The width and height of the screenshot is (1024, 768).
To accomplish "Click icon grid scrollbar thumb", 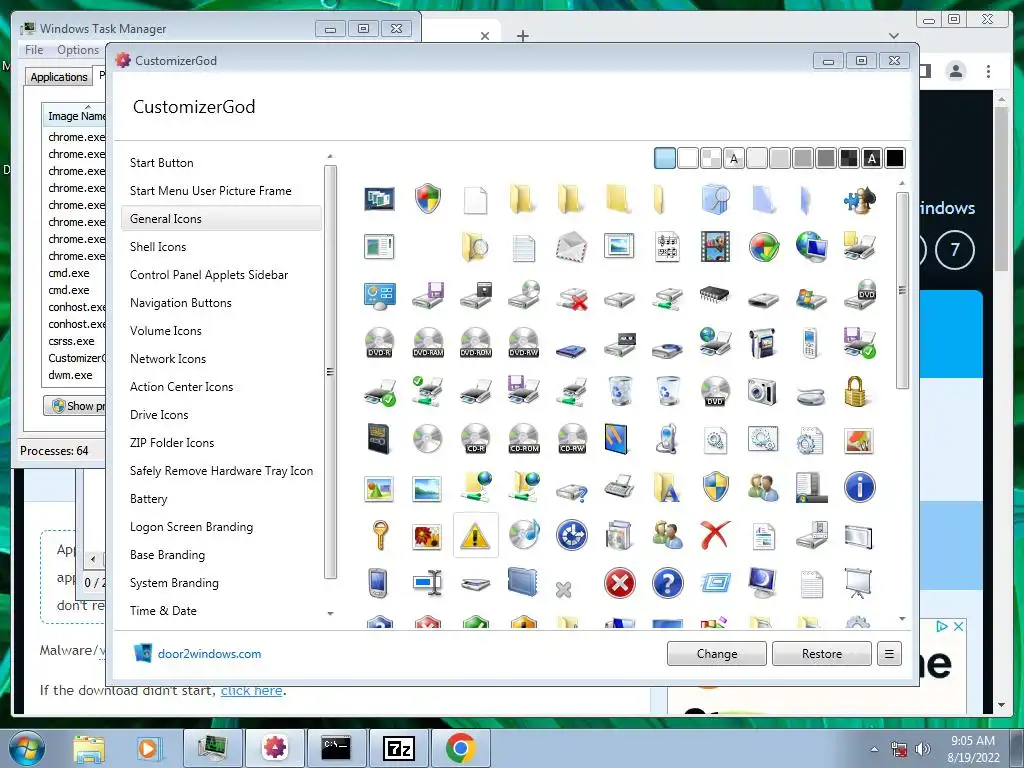I will (902, 290).
